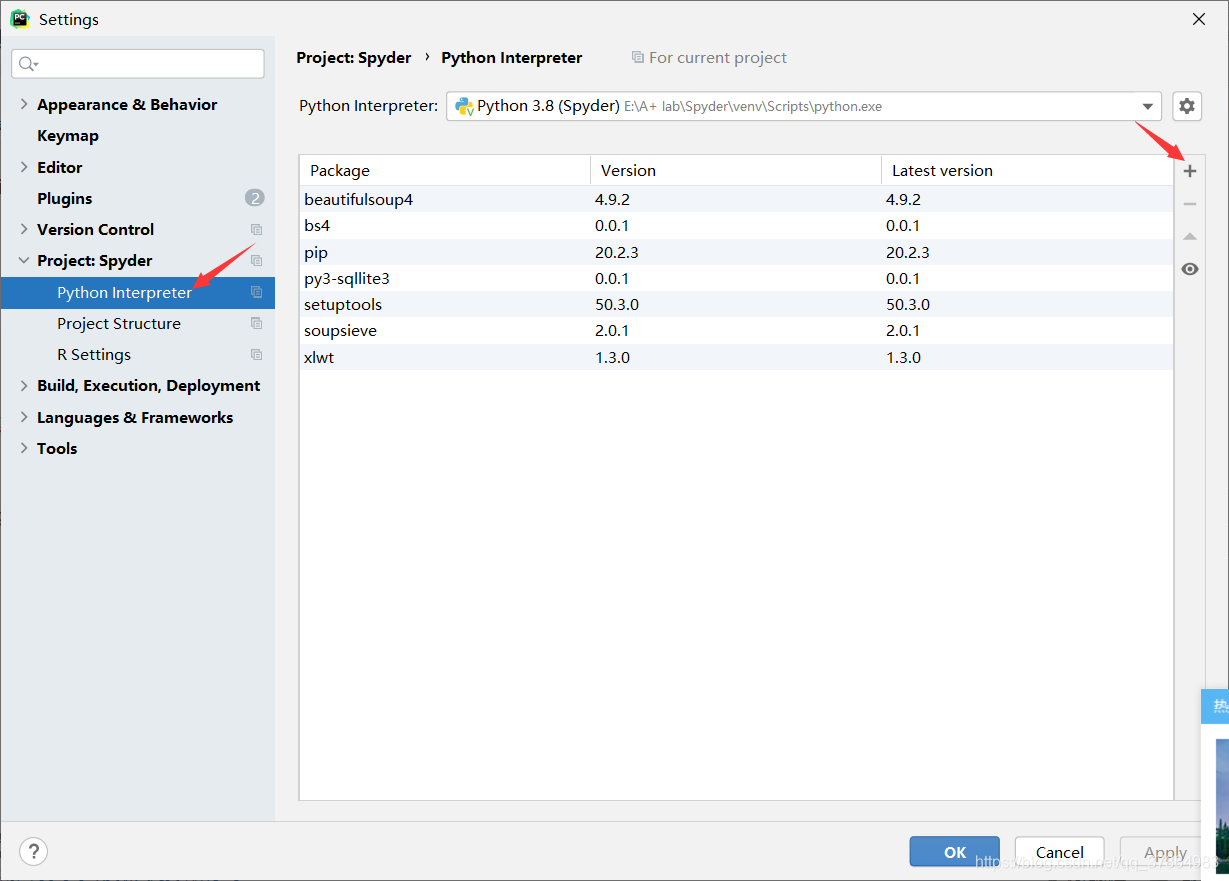Click latest version 2.0.1 of soupsieve
The image size is (1229, 881).
903,330
